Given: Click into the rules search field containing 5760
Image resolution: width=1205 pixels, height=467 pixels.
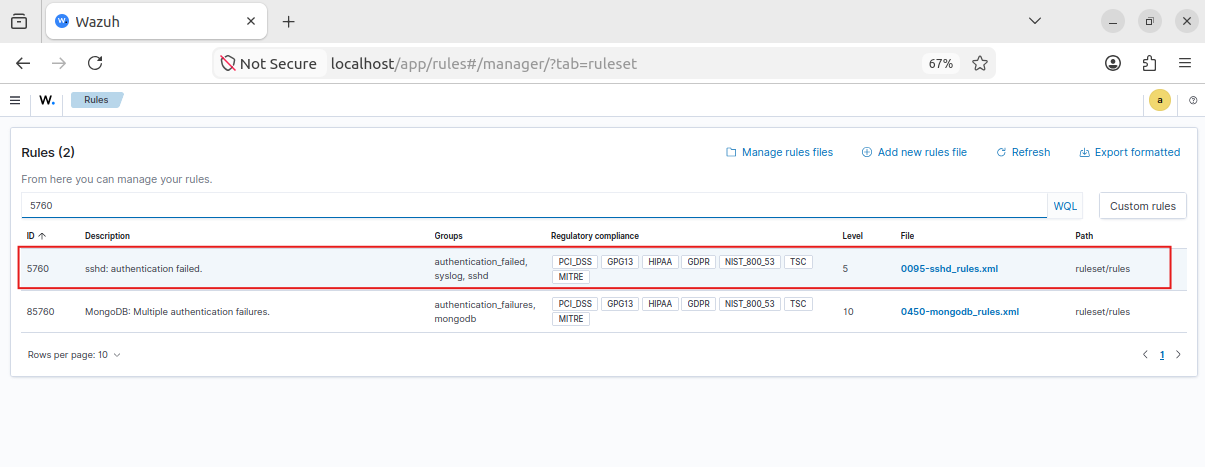Looking at the screenshot, I should tap(534, 206).
